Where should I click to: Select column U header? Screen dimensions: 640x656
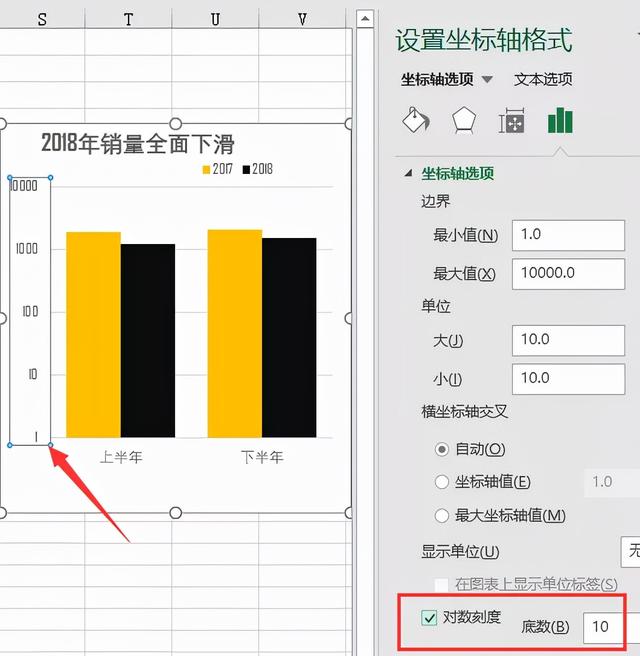(x=215, y=19)
